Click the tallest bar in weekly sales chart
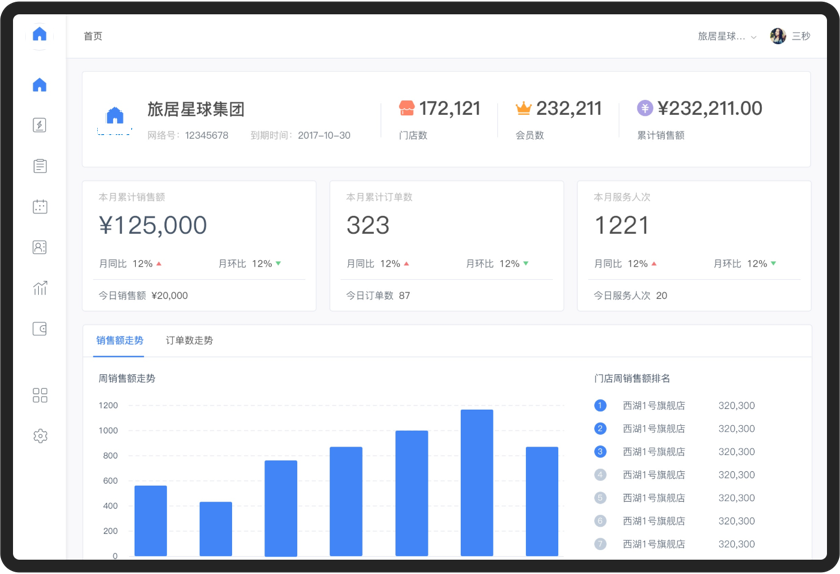The image size is (840, 574). click(x=477, y=483)
